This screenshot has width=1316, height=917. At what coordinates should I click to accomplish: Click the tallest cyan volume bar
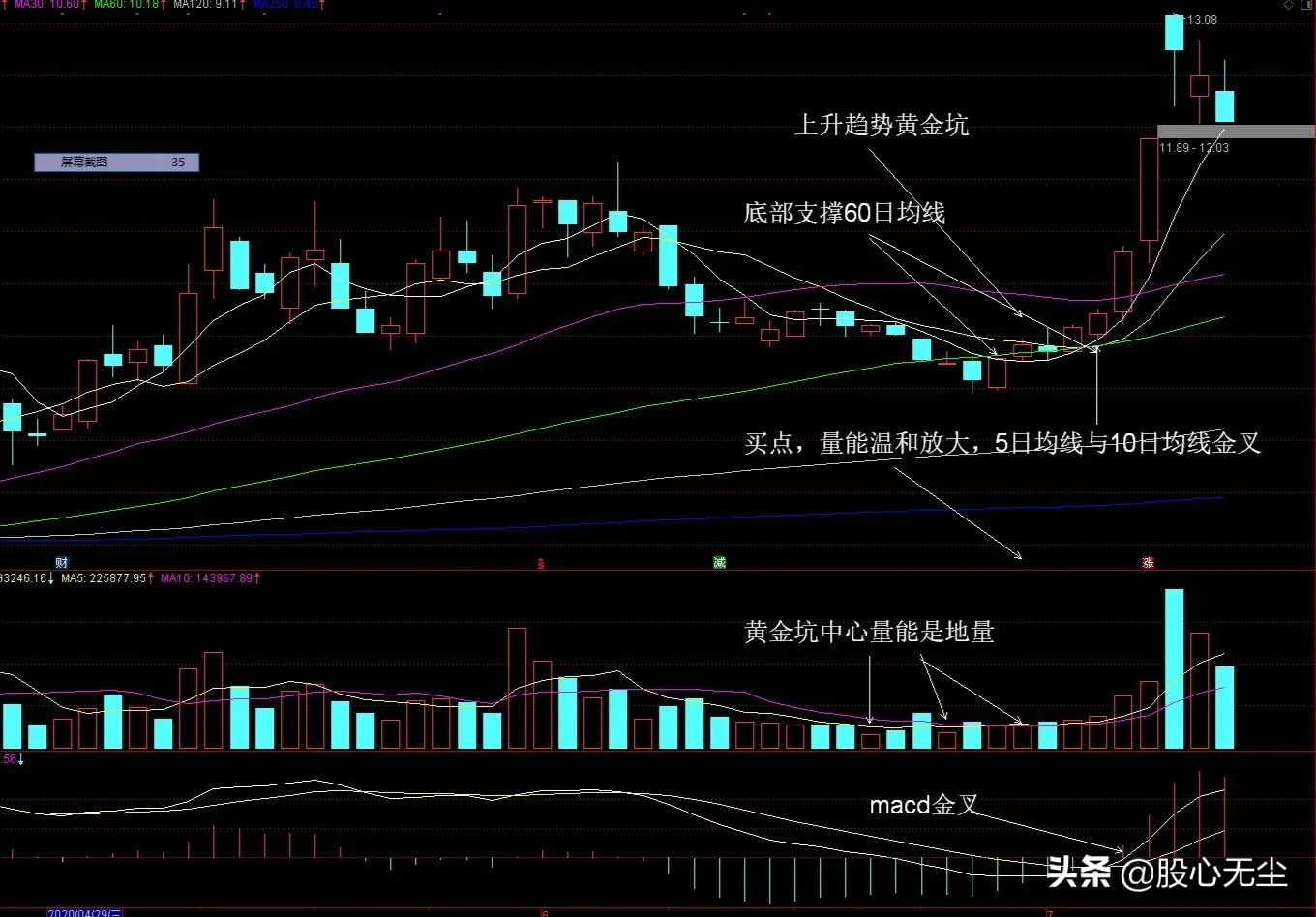pyautogui.click(x=1175, y=669)
